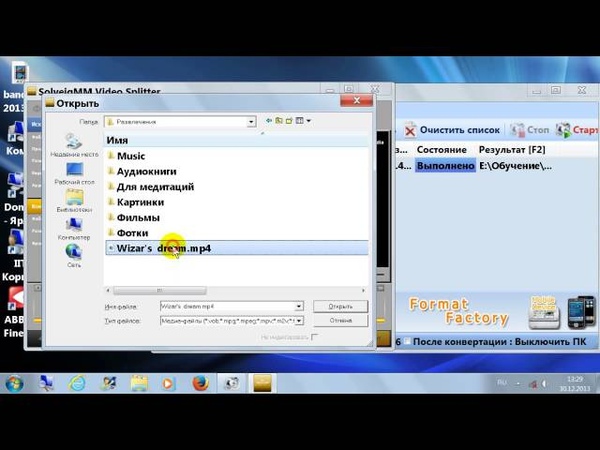
Task: Click the back navigation arrow icon
Action: [268, 121]
